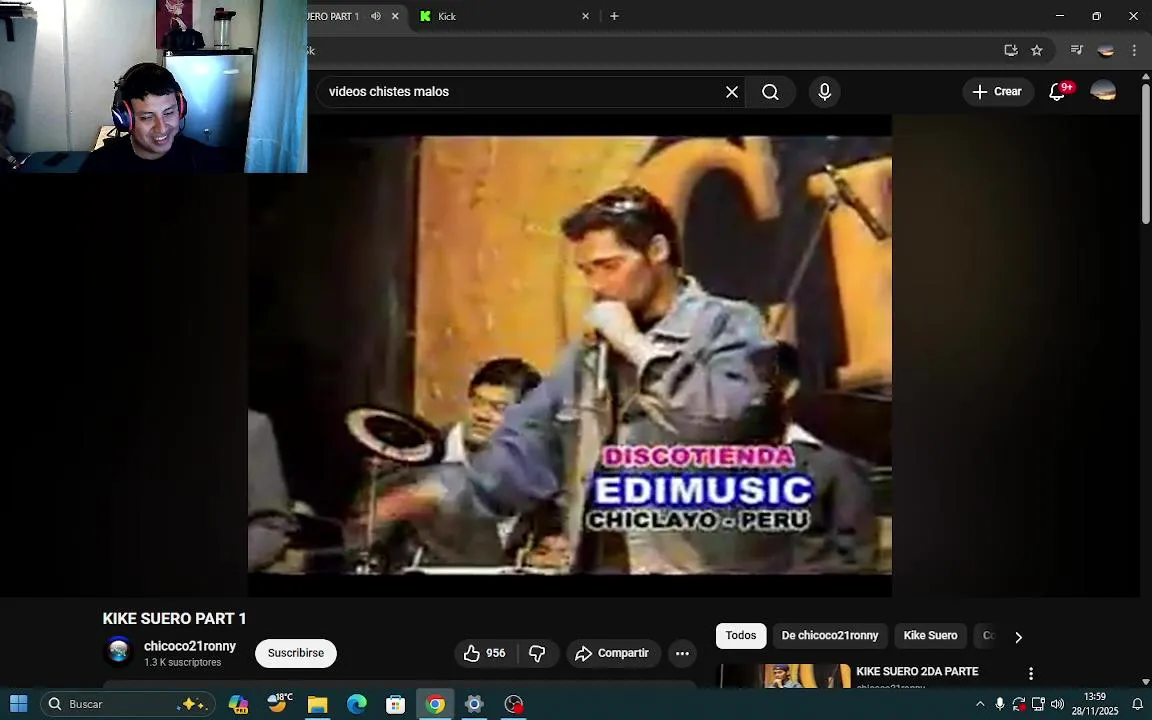Open network settings tray icon
The height and width of the screenshot is (720, 1152).
(1038, 705)
